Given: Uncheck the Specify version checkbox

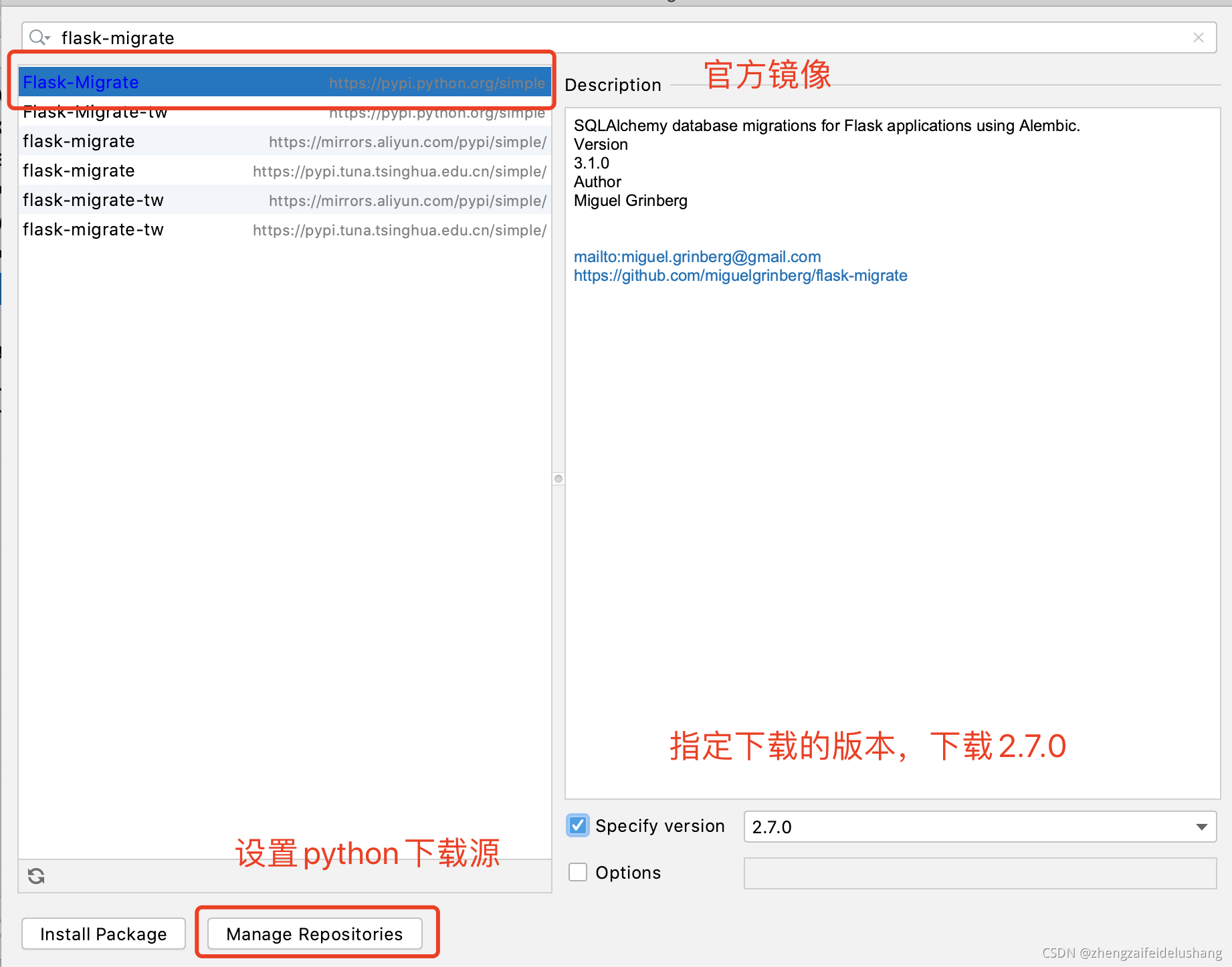Looking at the screenshot, I should [578, 825].
